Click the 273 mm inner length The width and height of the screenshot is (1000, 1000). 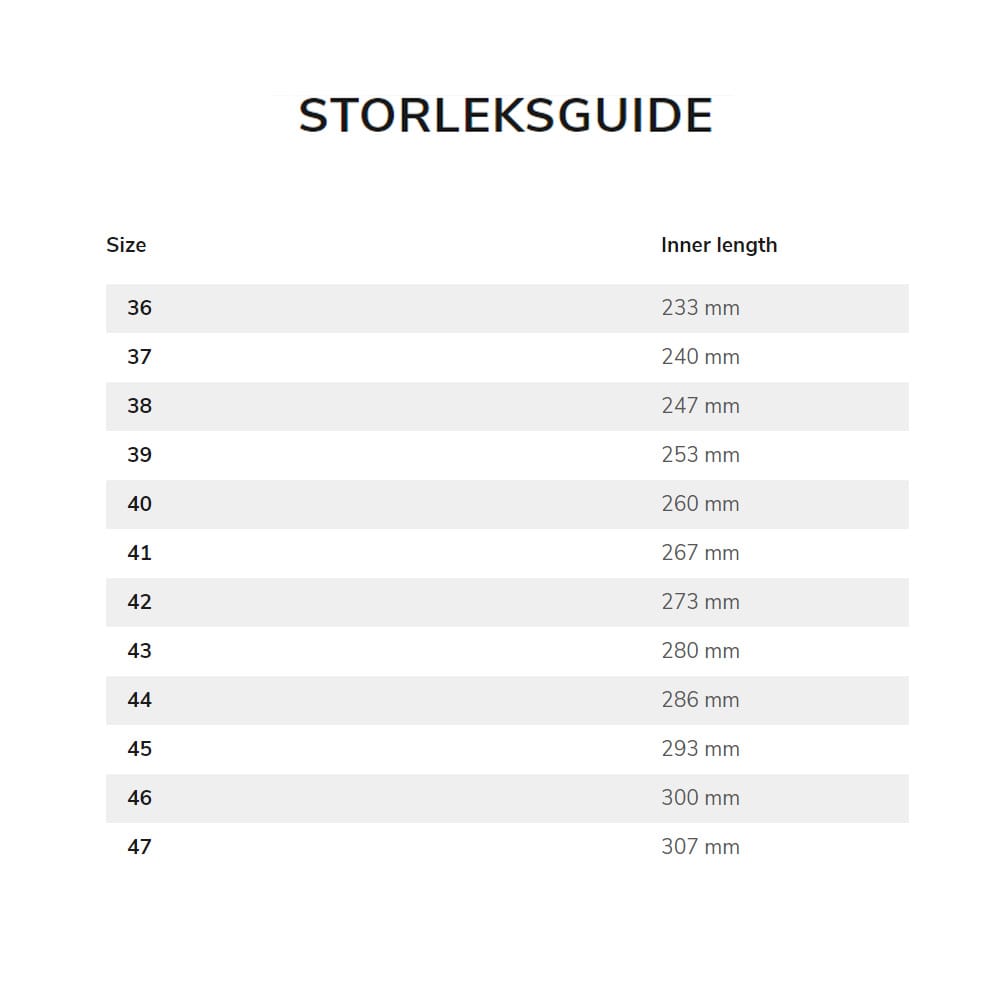click(700, 602)
